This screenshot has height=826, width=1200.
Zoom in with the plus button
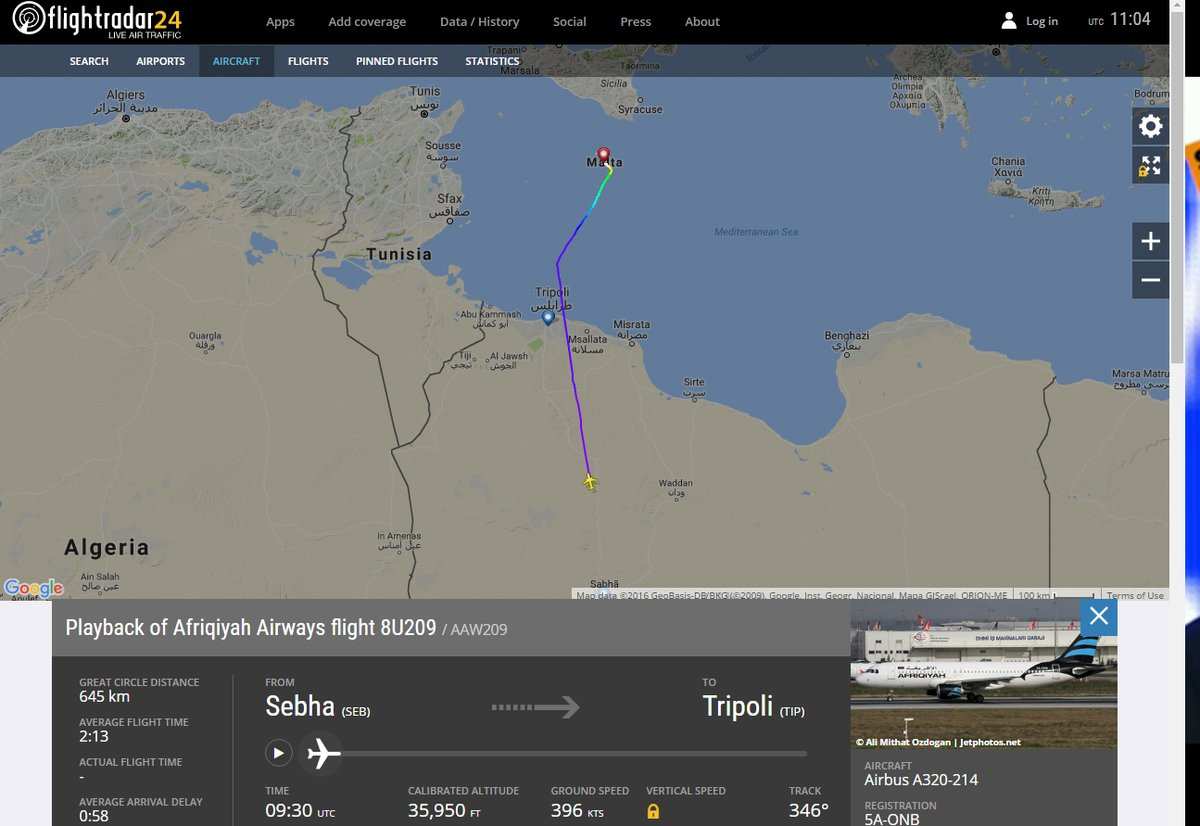(1151, 241)
